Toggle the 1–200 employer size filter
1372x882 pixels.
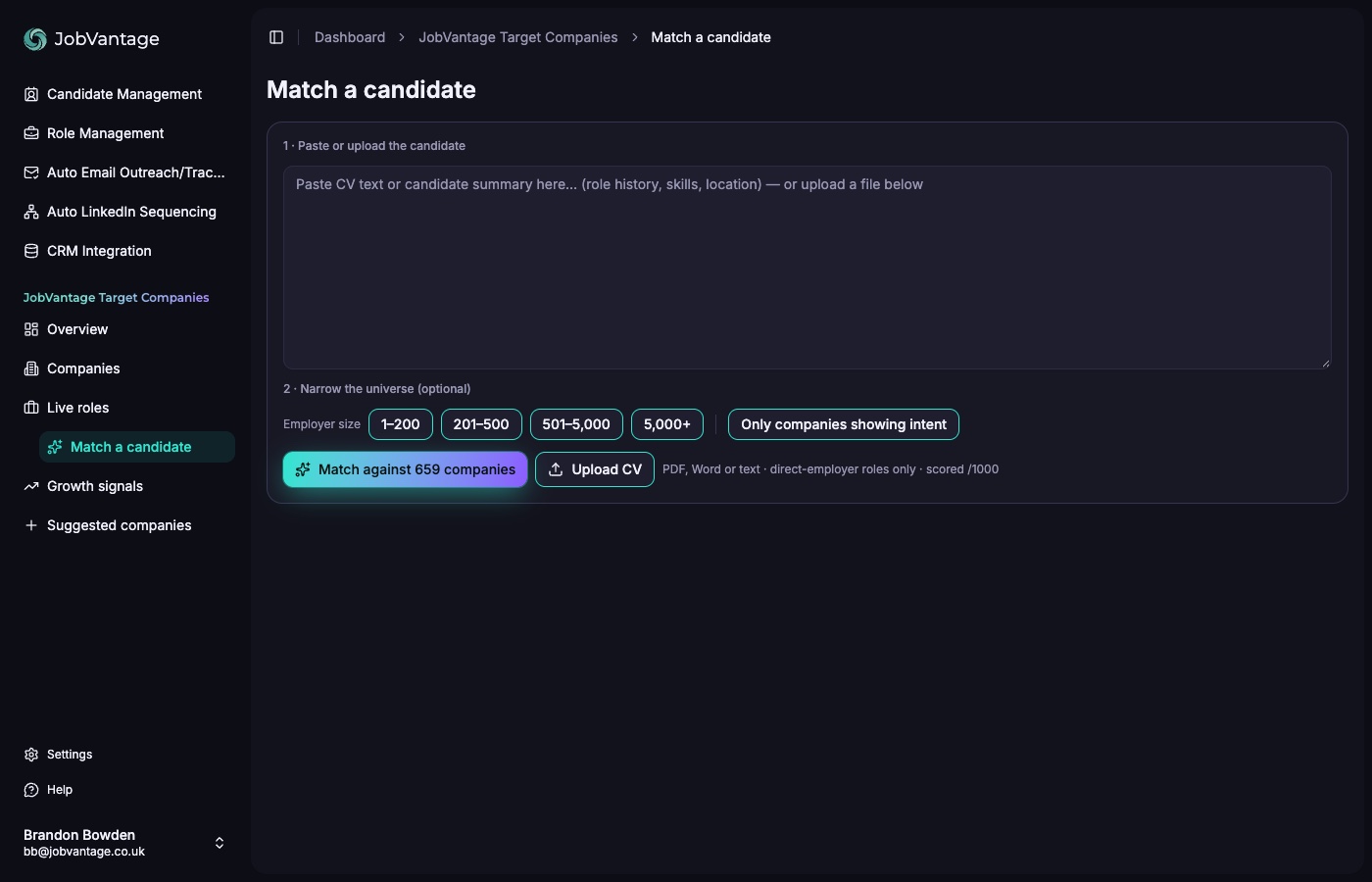(401, 424)
